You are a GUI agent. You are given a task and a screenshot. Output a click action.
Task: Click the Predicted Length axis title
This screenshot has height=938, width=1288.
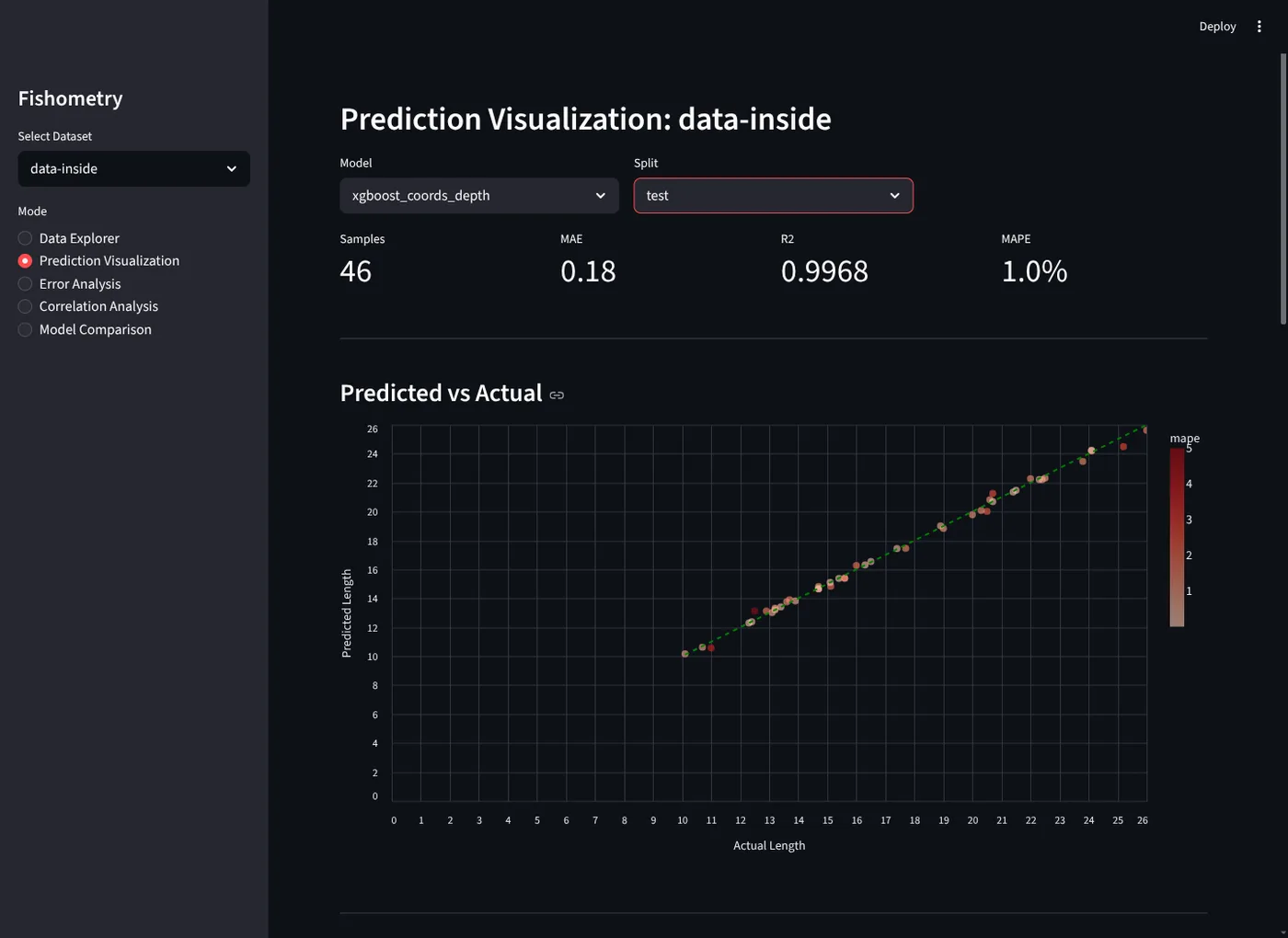point(347,613)
